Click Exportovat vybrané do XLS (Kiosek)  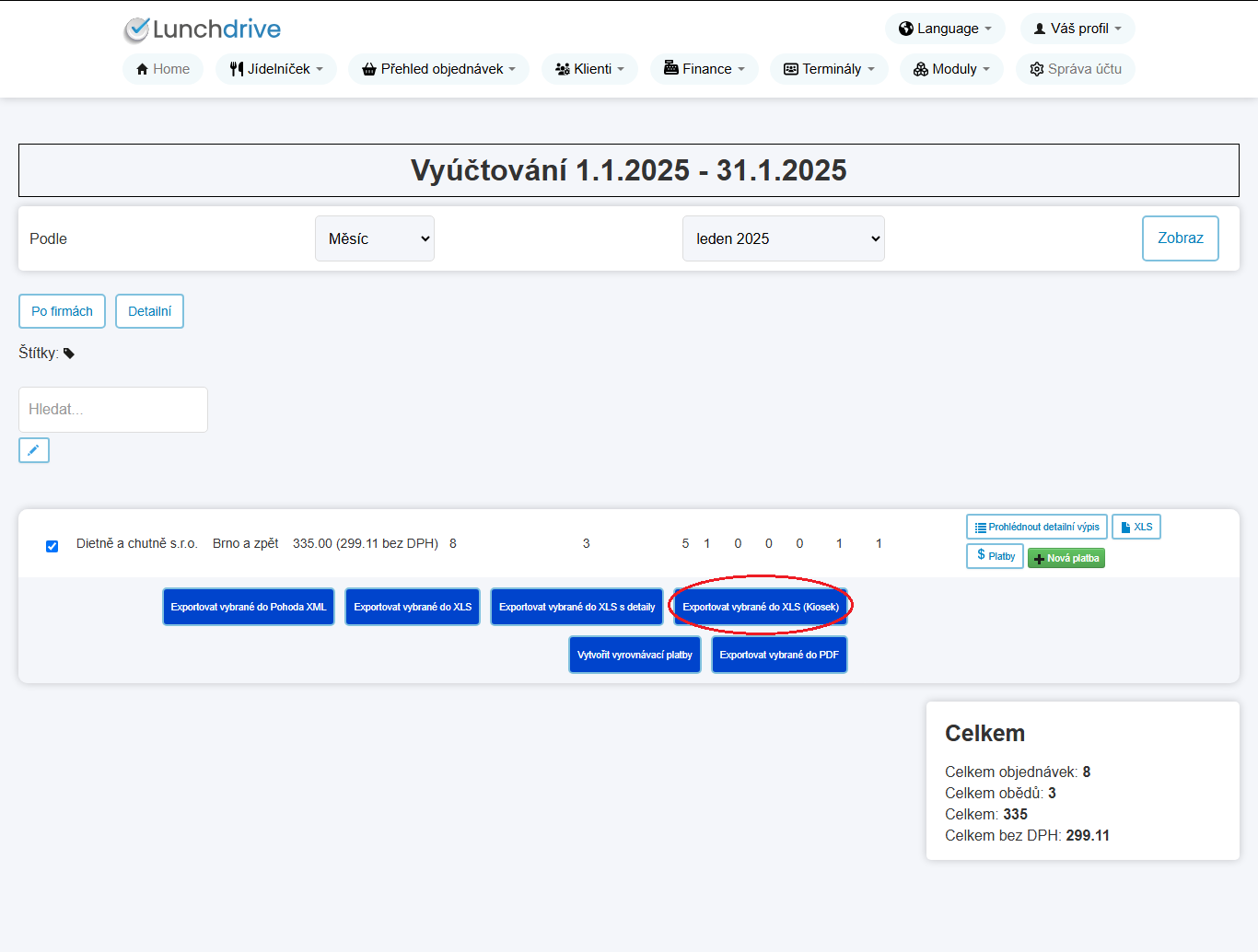pyautogui.click(x=761, y=607)
